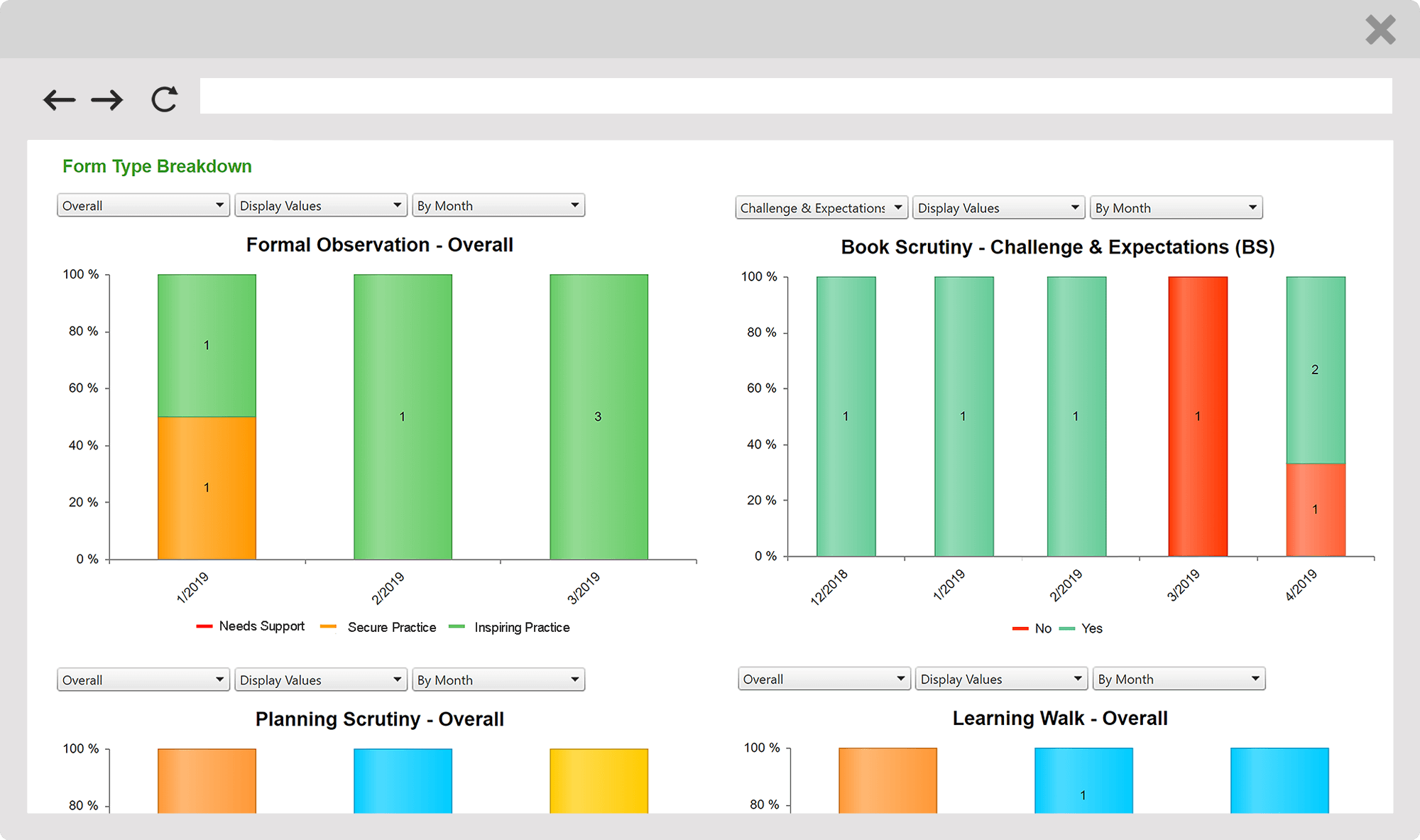
Task: Click the Planning Scrutiny - Overall title
Action: [380, 719]
